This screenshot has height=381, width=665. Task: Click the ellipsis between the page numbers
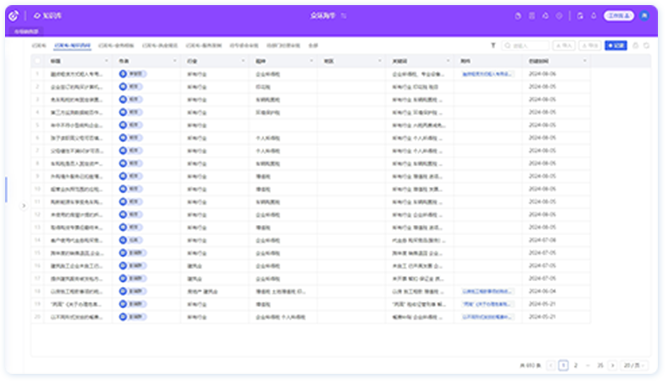click(x=588, y=365)
